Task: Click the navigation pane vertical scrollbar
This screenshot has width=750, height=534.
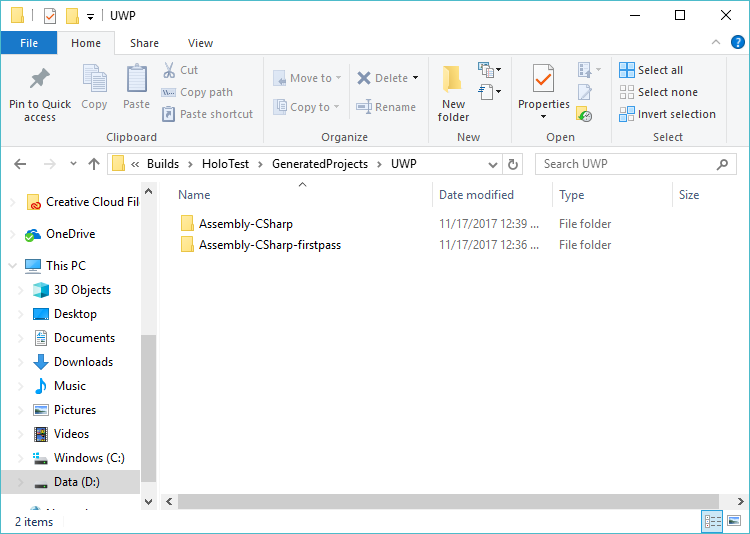Action: point(148,408)
